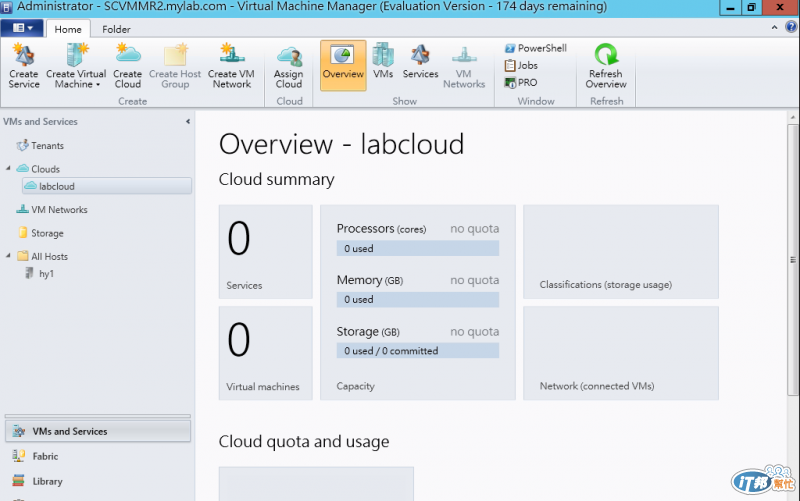Collapse the ribbon with the chevron

774,28
